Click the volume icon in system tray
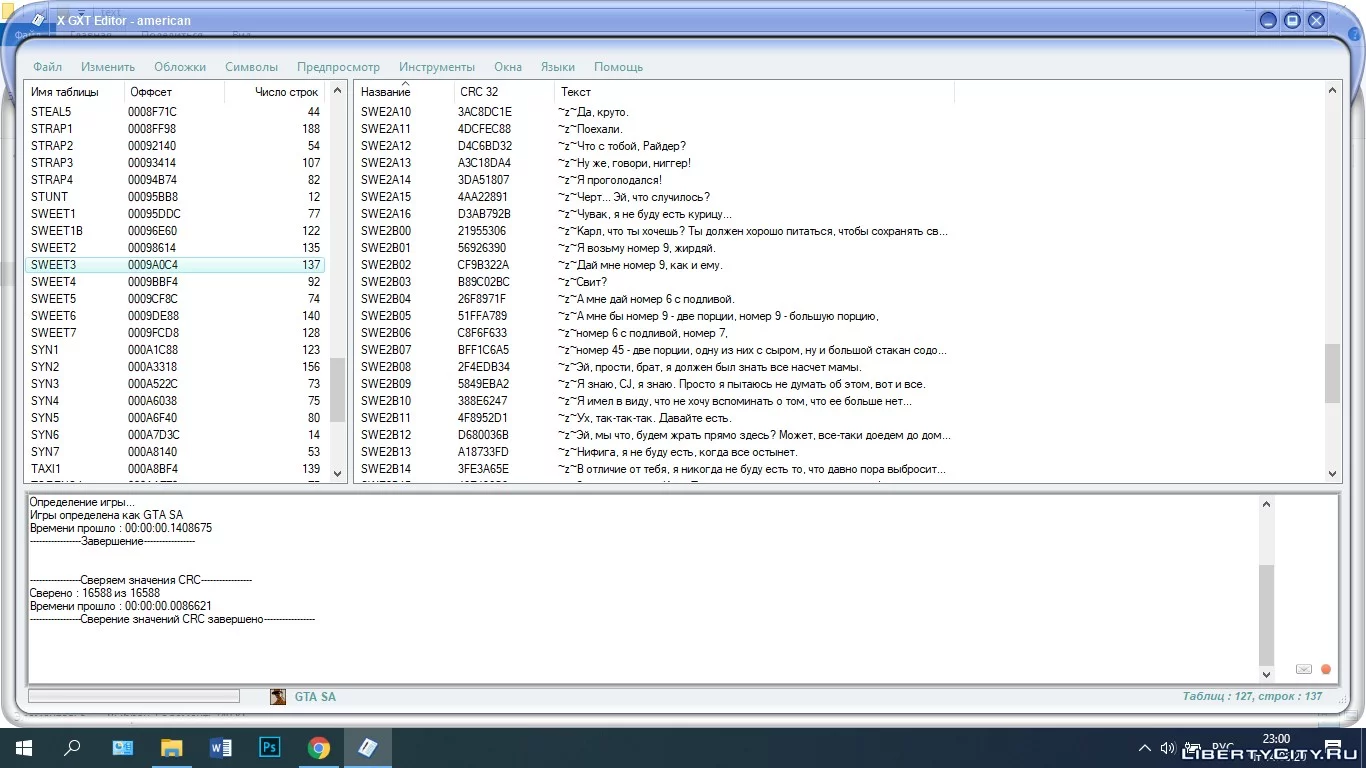This screenshot has width=1366, height=768. point(1167,748)
